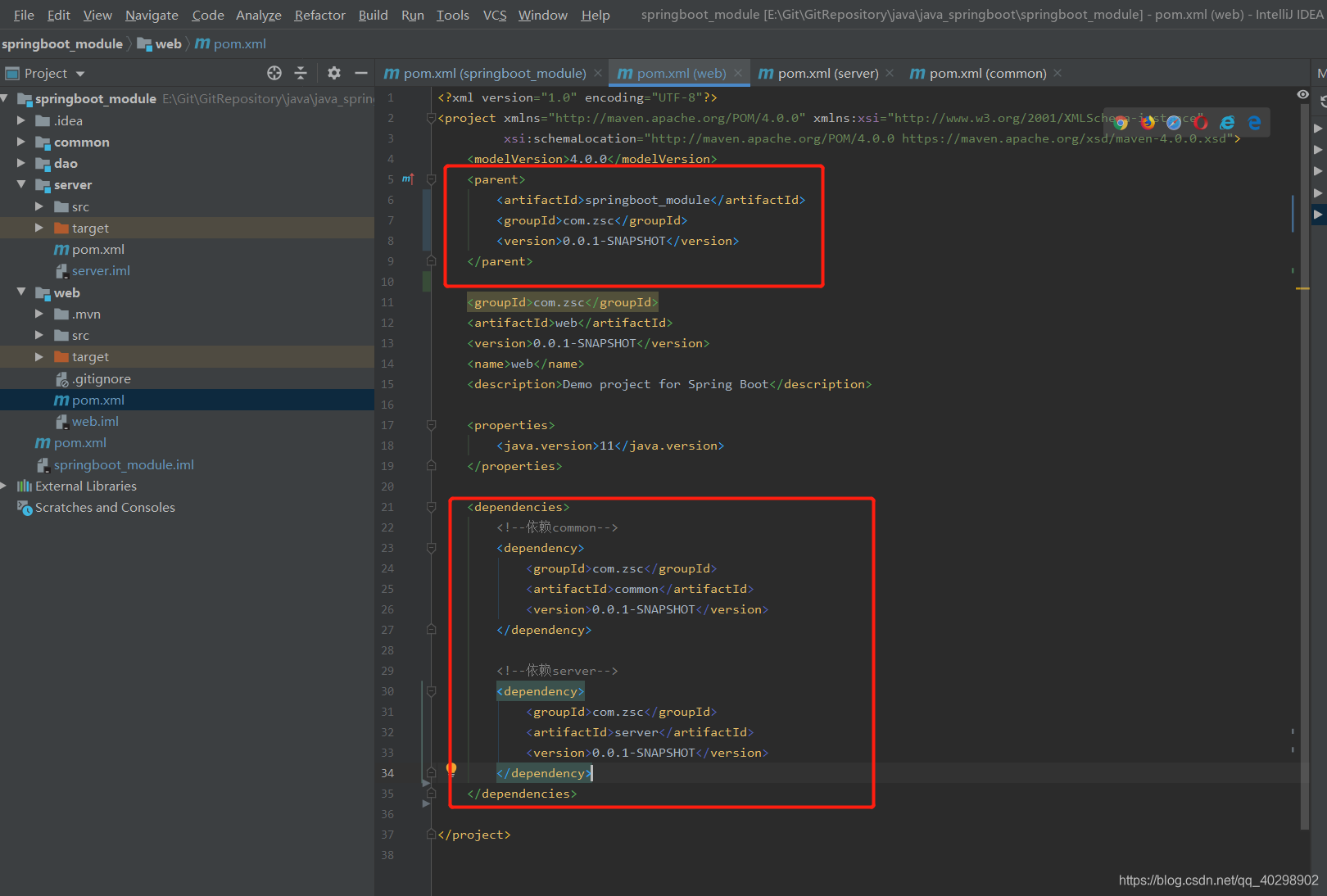Click pom.xml breadcrumb in navigation bar
The height and width of the screenshot is (896, 1327).
coord(231,43)
